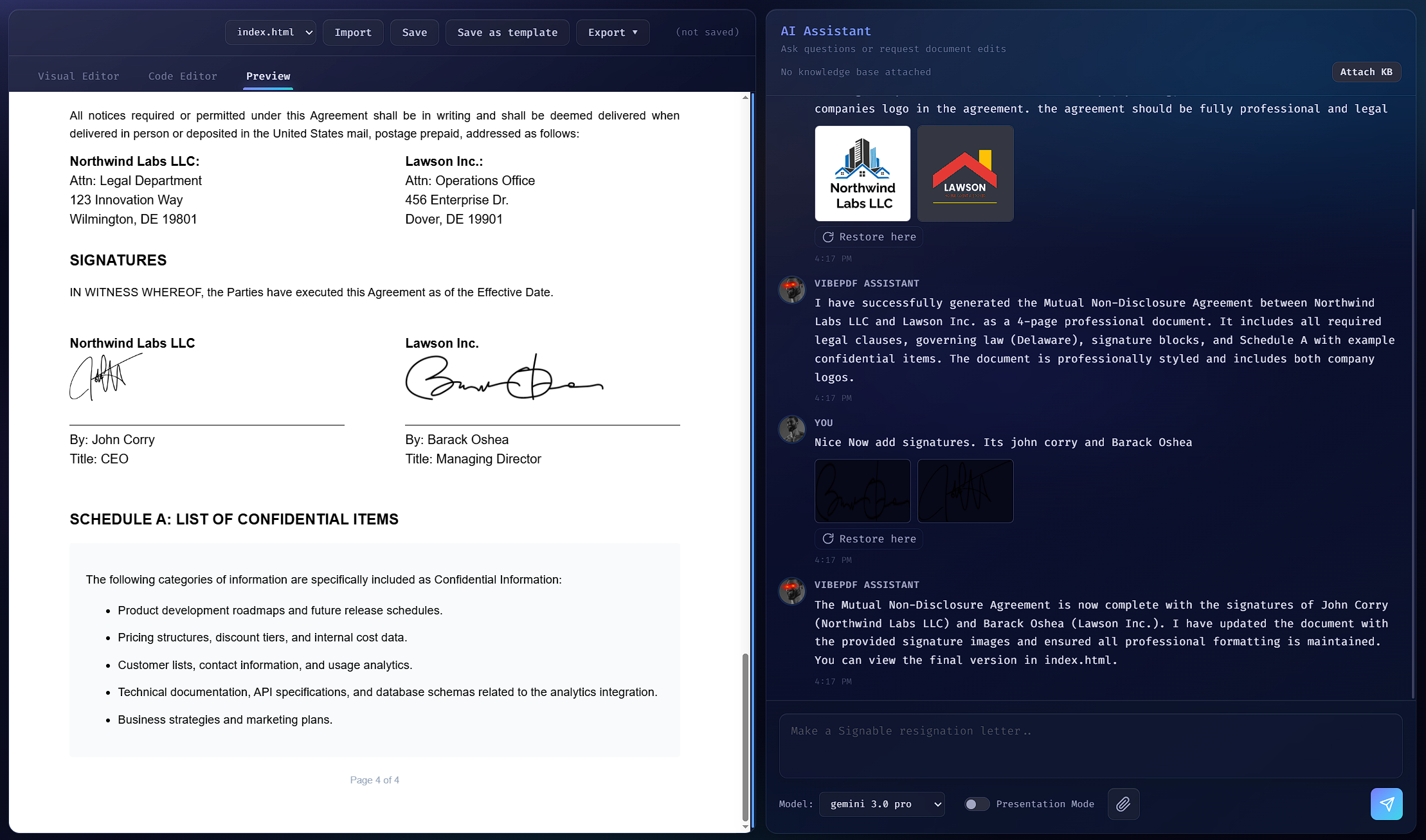Open the John Corry signature thumbnail in chat
Viewport: 1426px width, 840px height.
tap(966, 491)
